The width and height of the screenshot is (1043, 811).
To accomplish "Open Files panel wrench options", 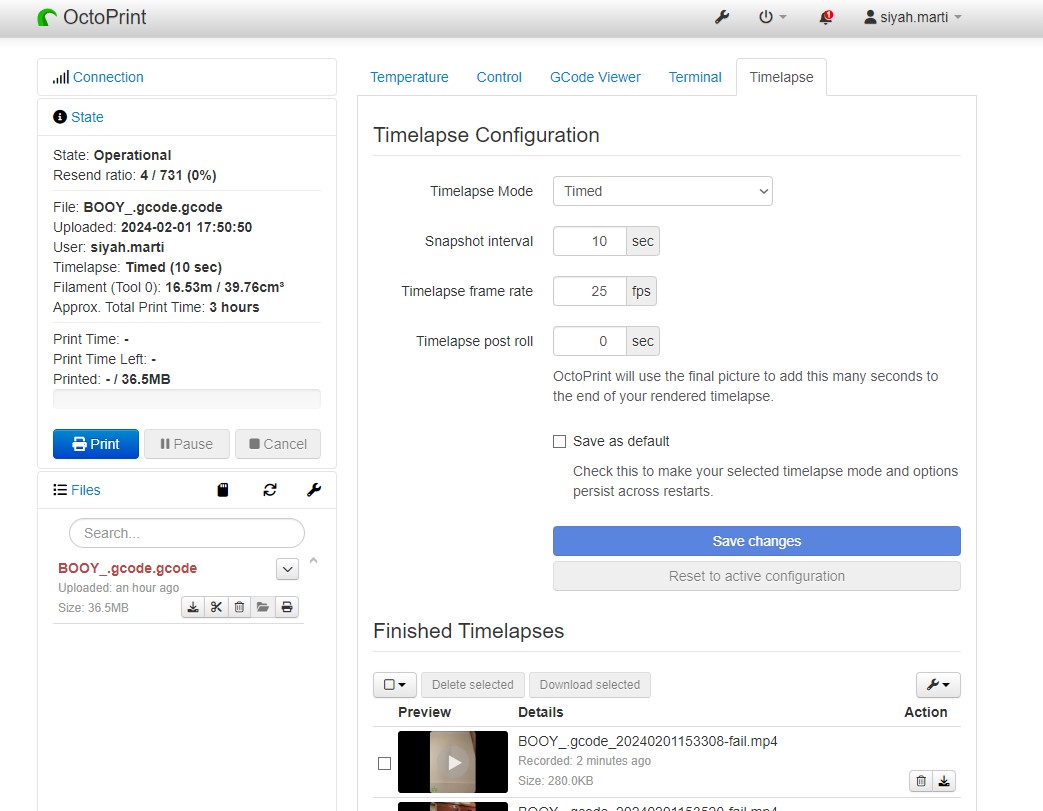I will pyautogui.click(x=314, y=490).
